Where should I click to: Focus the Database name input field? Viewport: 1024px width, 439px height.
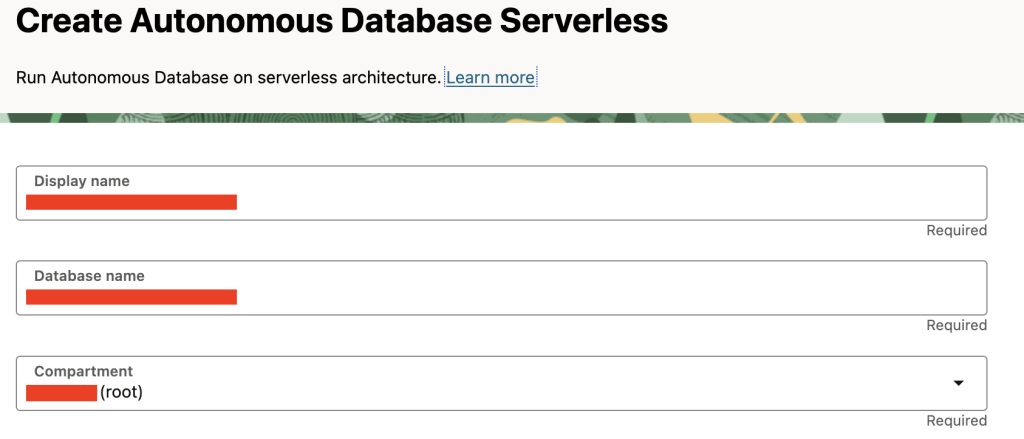600,296
